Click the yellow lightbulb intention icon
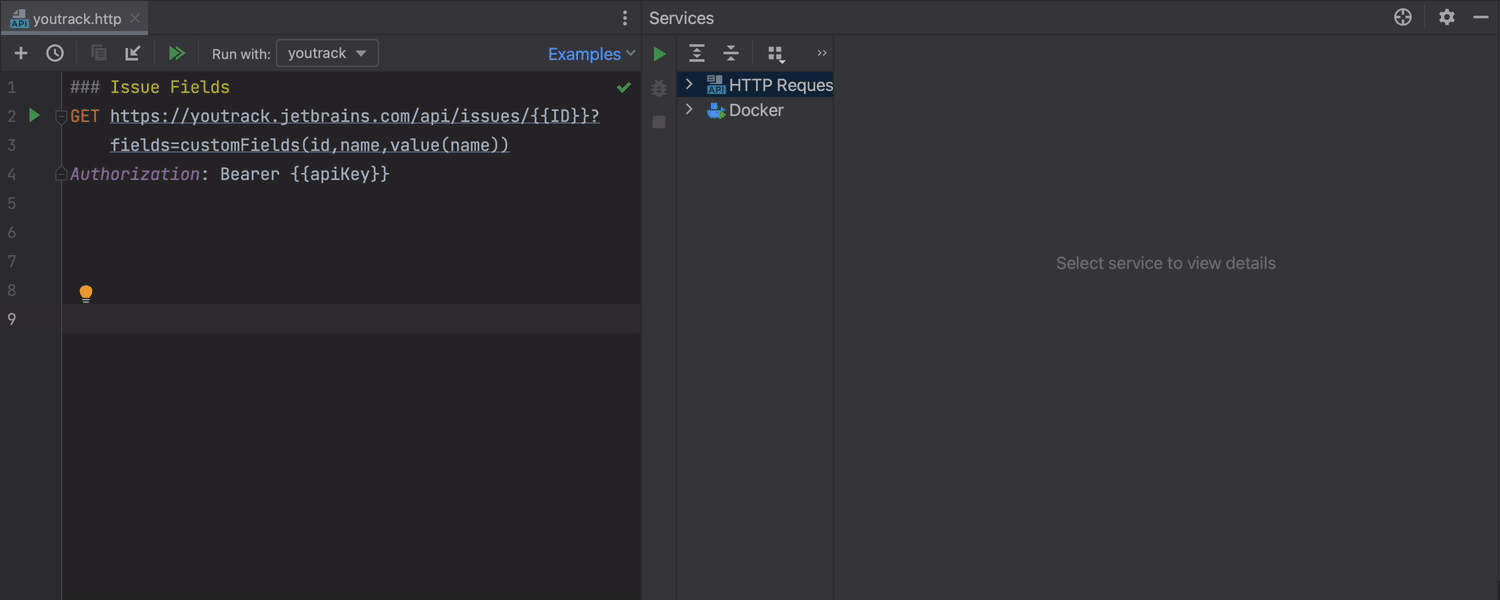This screenshot has height=600, width=1500. point(86,293)
